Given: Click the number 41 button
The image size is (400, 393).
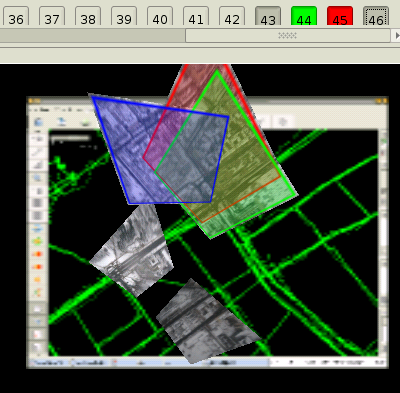Looking at the screenshot, I should tap(196, 16).
